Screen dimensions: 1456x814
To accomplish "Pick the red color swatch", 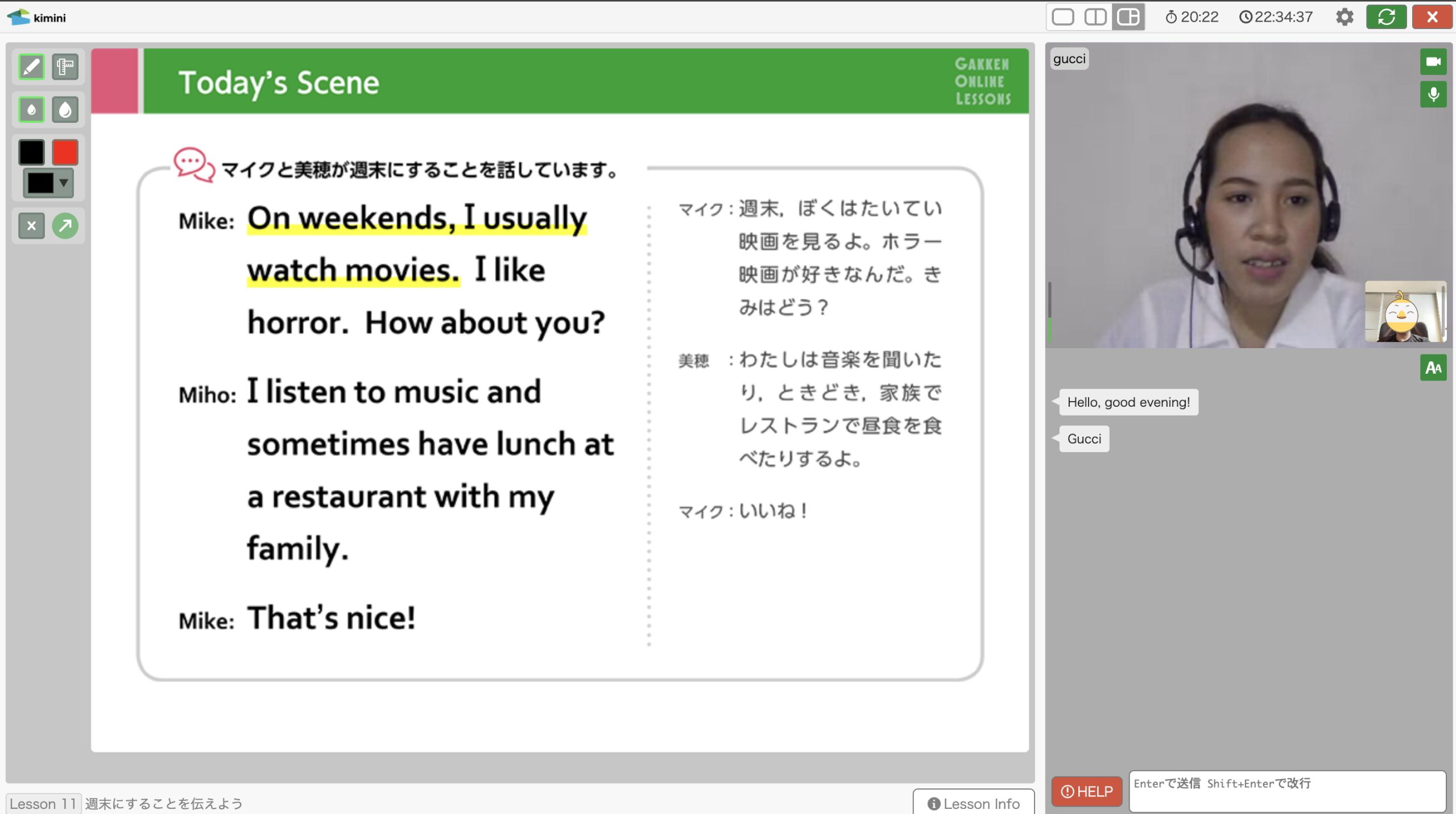I will pyautogui.click(x=65, y=152).
